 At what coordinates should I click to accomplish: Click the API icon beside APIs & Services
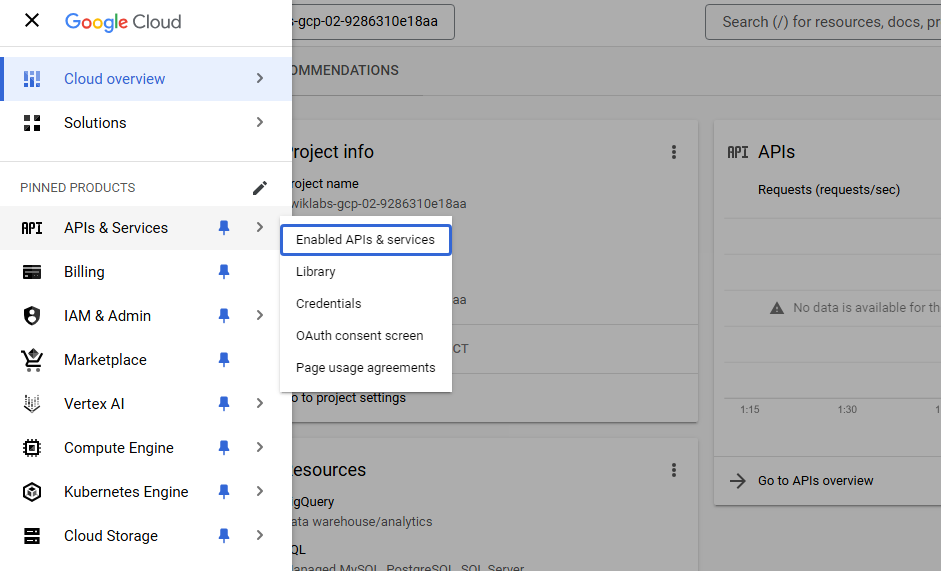[x=32, y=228]
